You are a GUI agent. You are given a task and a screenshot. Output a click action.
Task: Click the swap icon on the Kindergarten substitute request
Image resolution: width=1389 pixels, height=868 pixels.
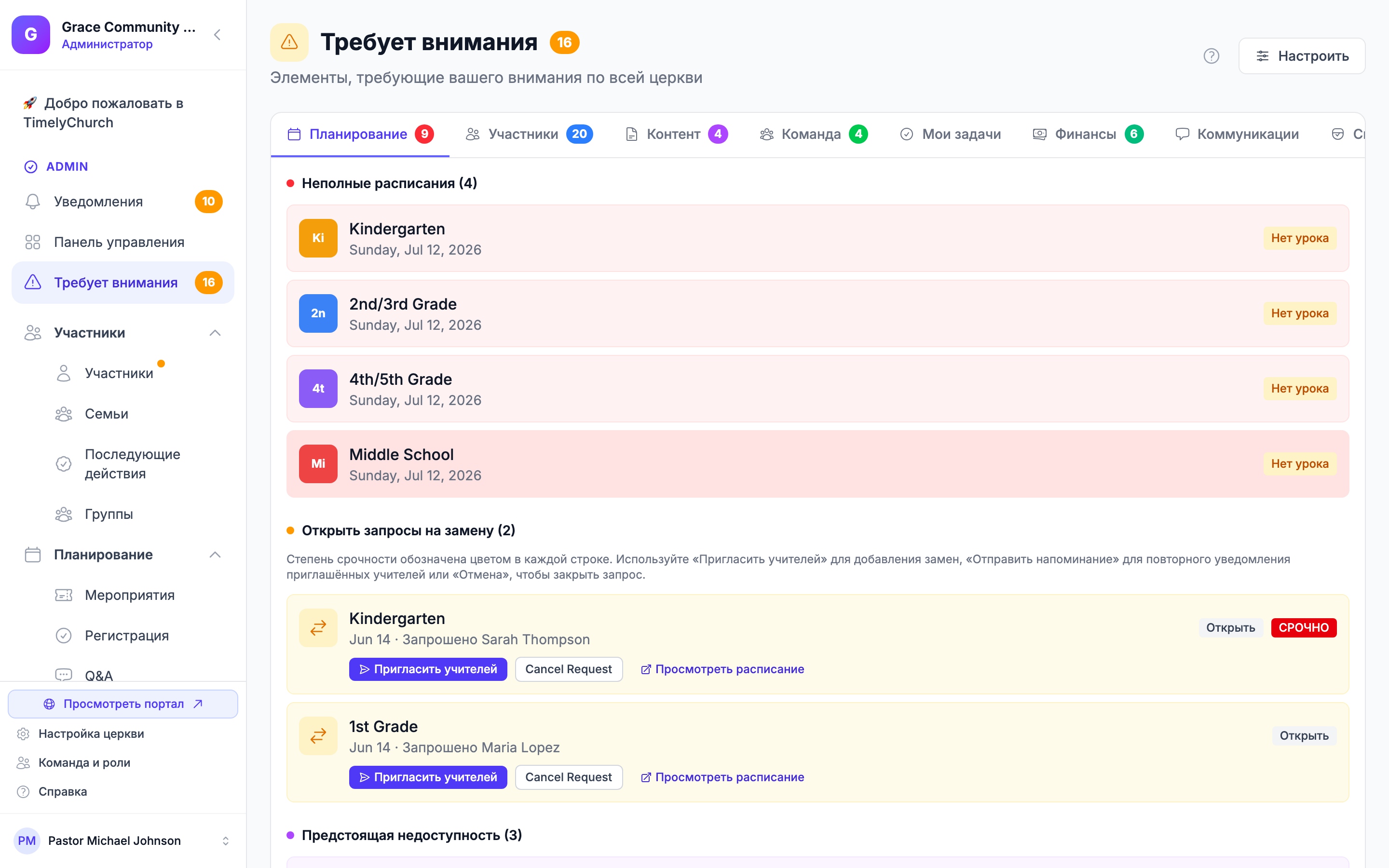tap(318, 627)
